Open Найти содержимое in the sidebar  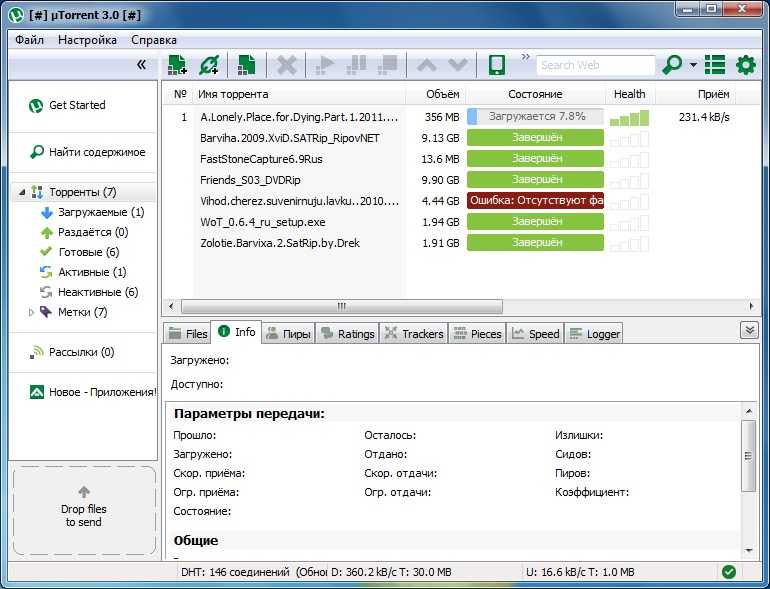[87, 152]
